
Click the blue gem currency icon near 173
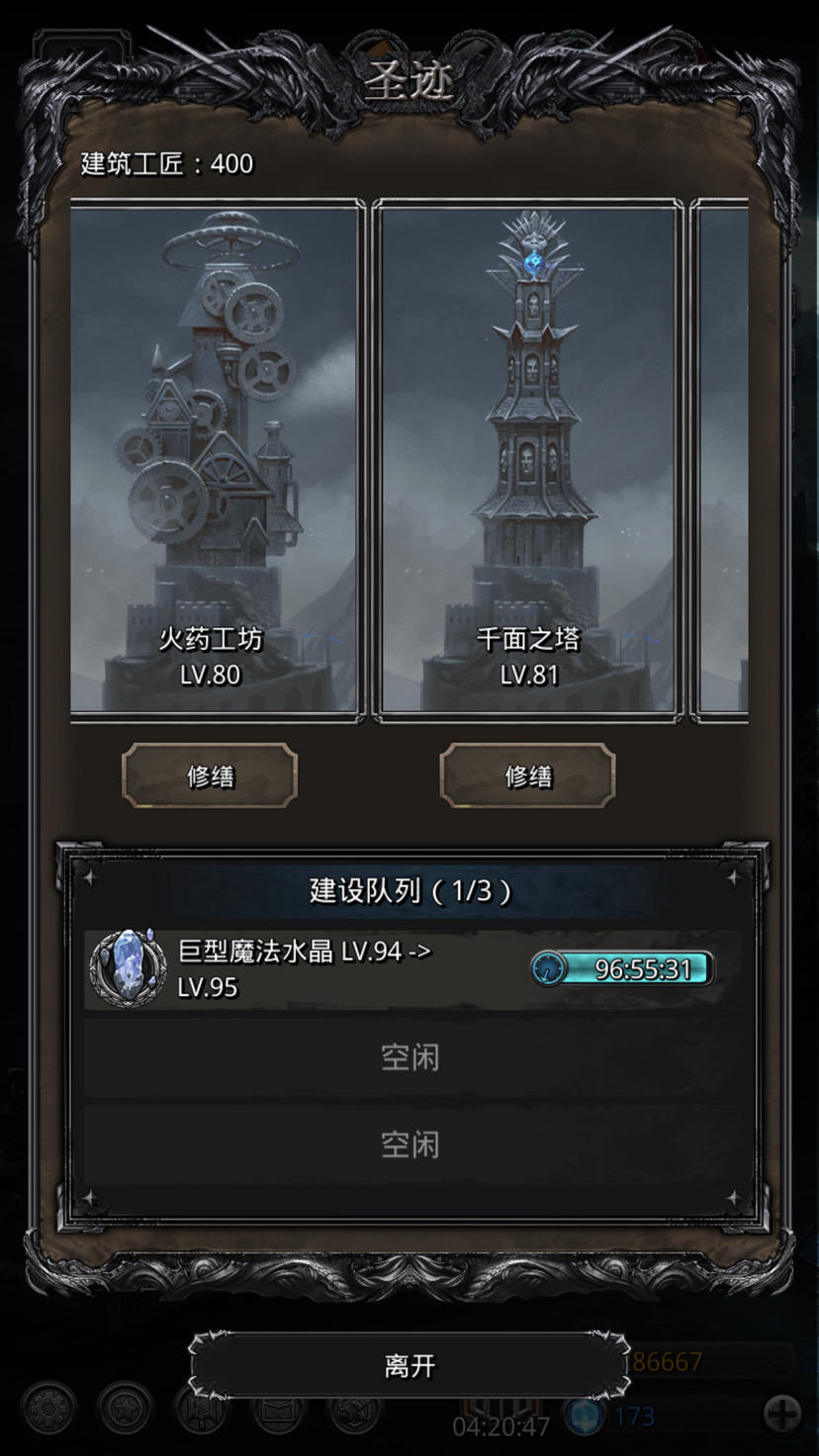pyautogui.click(x=586, y=1415)
